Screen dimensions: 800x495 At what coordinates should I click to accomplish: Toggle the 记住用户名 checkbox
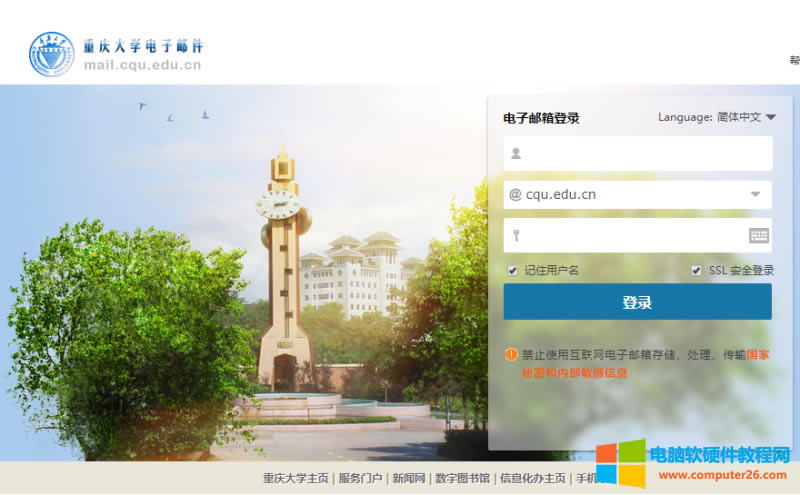513,270
